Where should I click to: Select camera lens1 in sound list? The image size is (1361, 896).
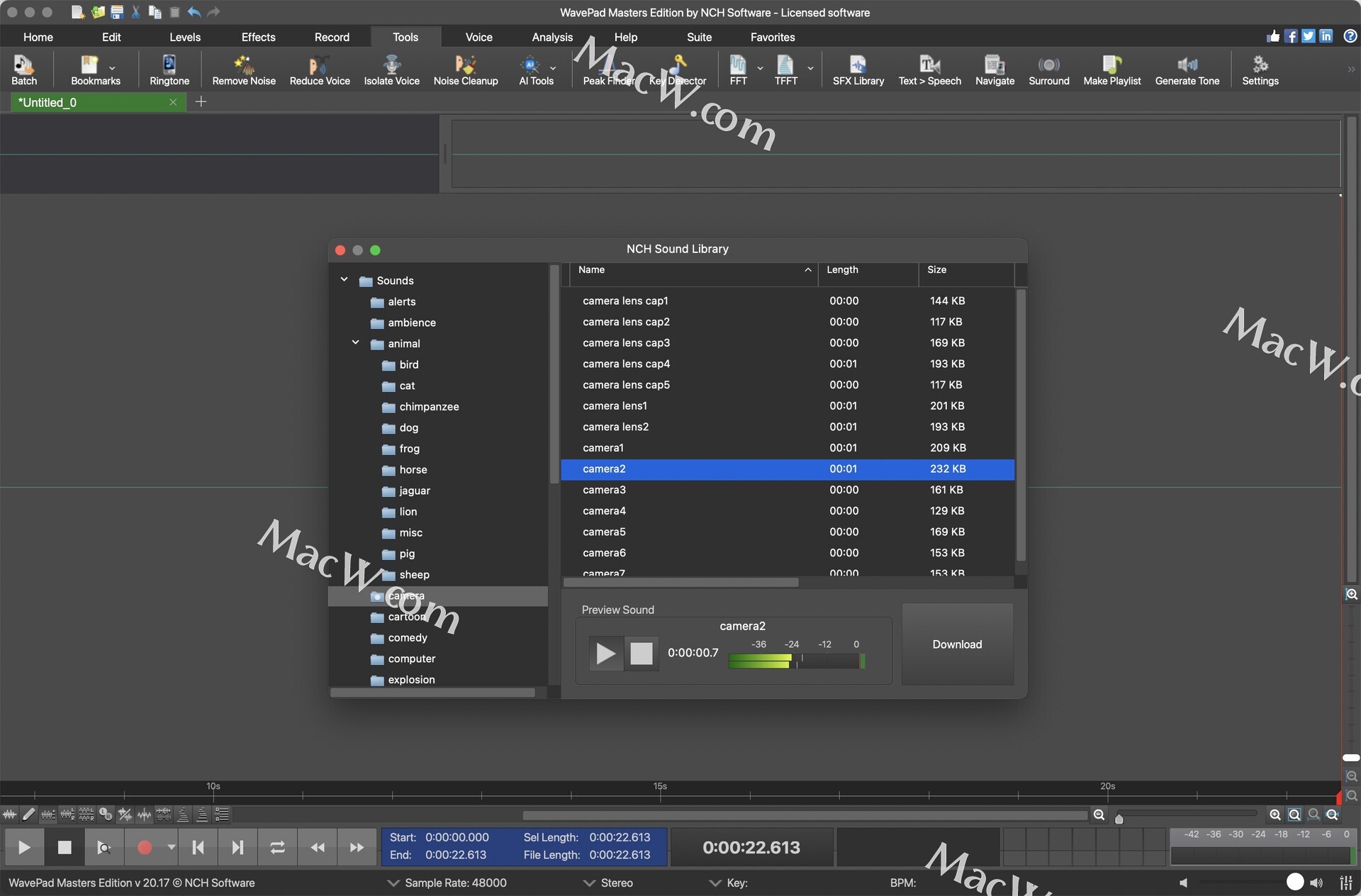click(615, 405)
